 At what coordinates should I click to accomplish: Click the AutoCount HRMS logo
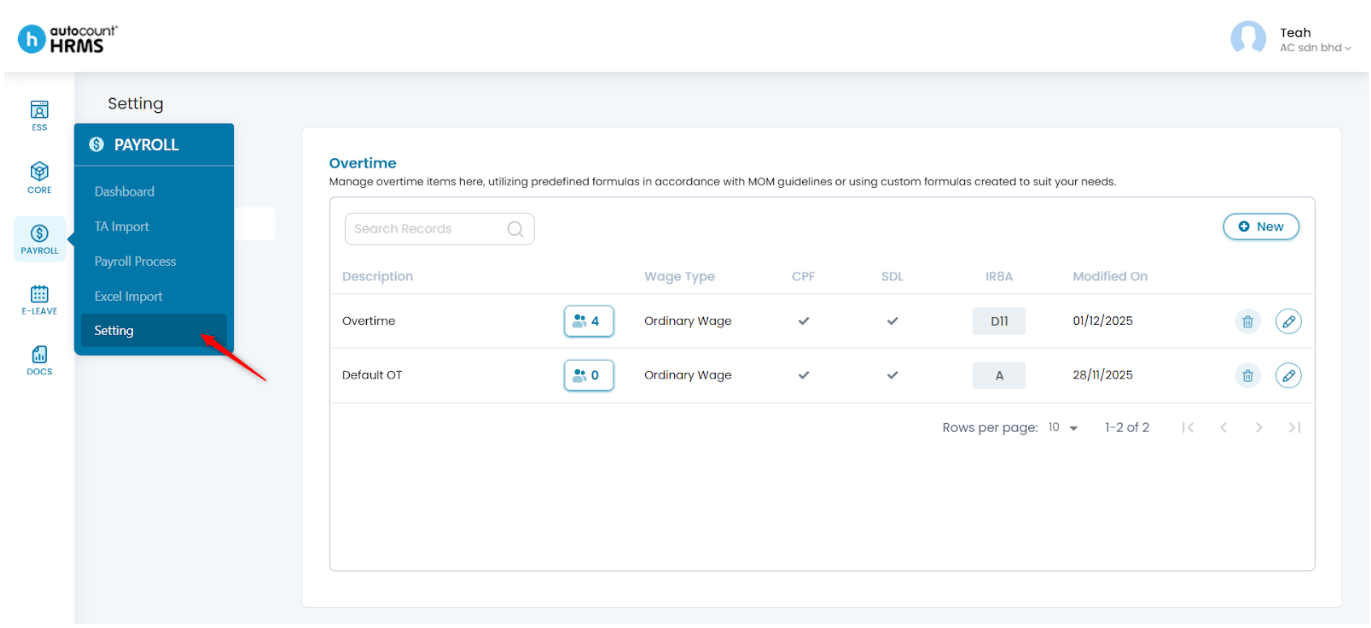pos(68,40)
